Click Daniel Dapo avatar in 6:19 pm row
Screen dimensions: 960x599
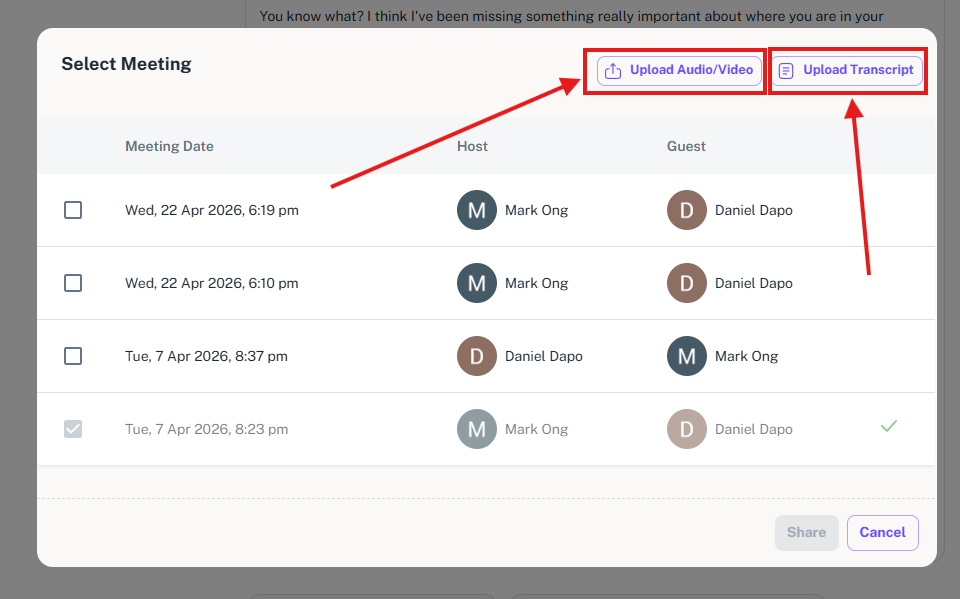pyautogui.click(x=686, y=210)
